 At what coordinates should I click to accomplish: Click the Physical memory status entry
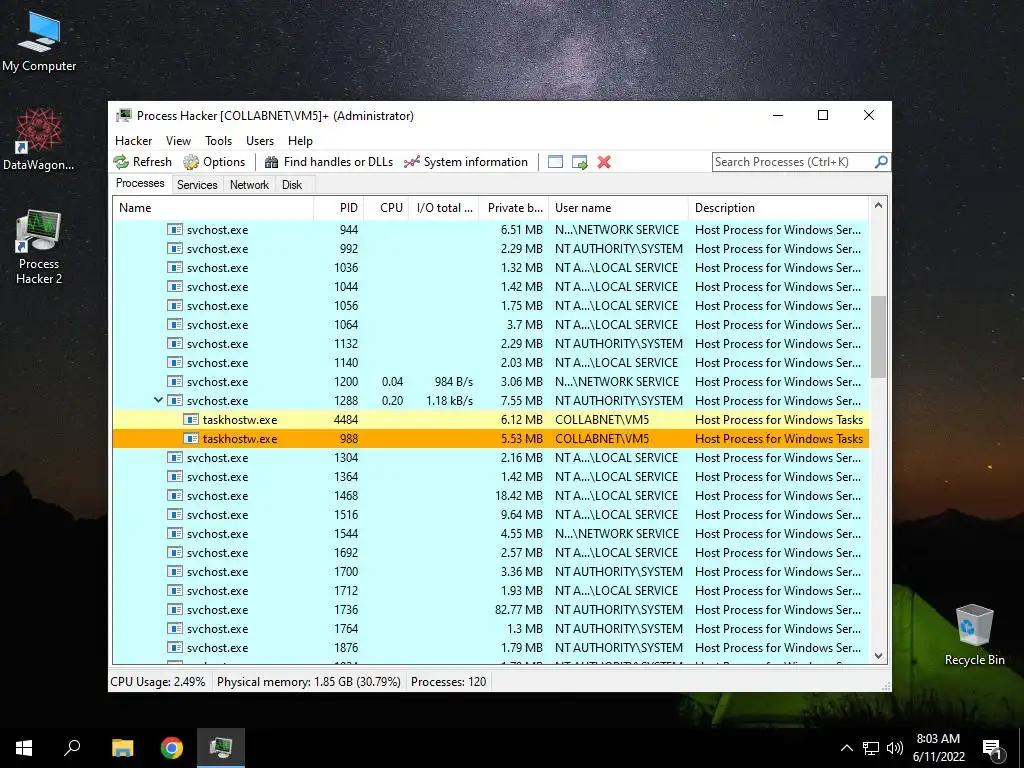pos(308,681)
